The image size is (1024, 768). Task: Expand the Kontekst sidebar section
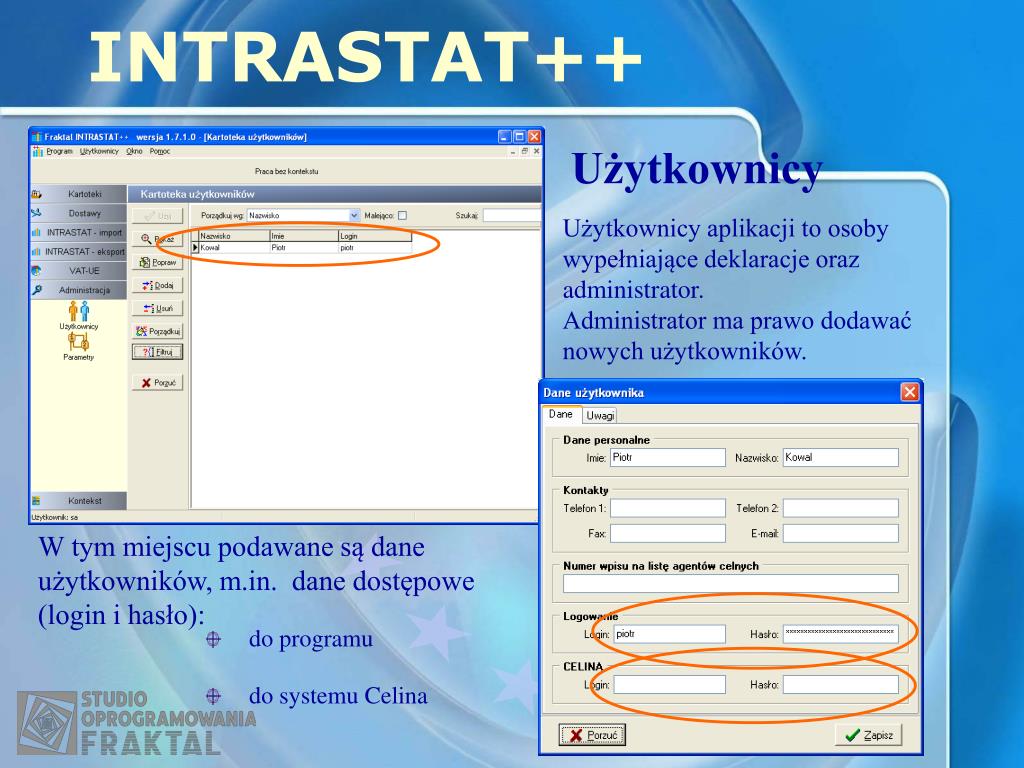(79, 500)
